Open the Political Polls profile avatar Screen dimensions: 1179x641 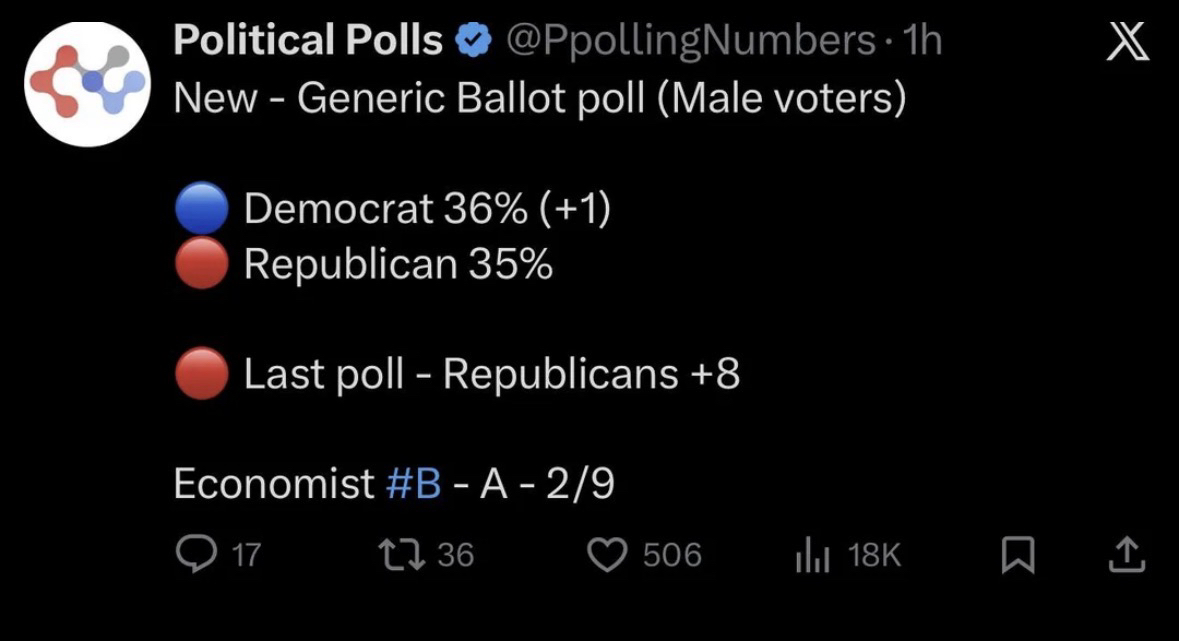click(x=87, y=83)
